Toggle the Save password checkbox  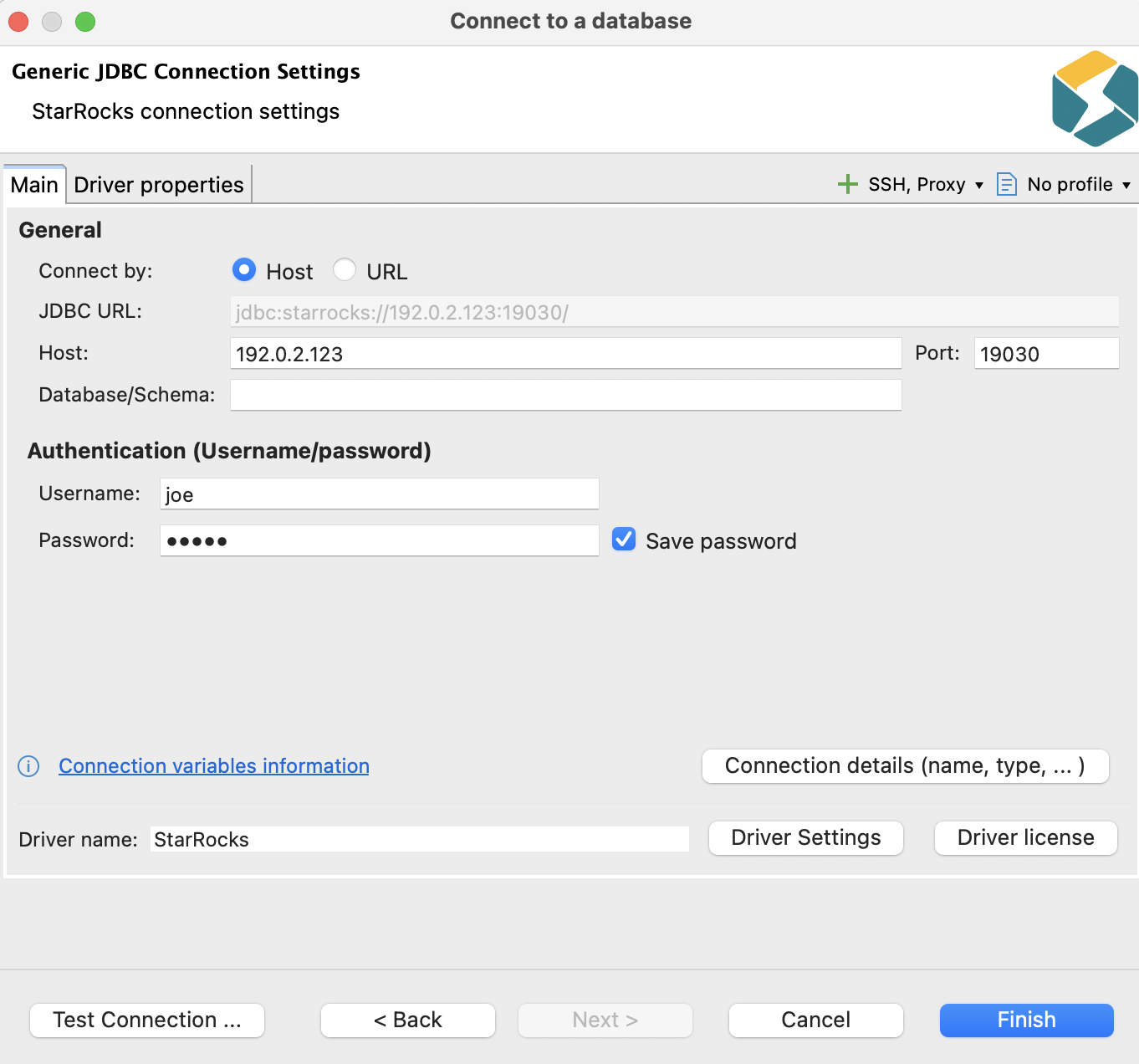click(624, 539)
